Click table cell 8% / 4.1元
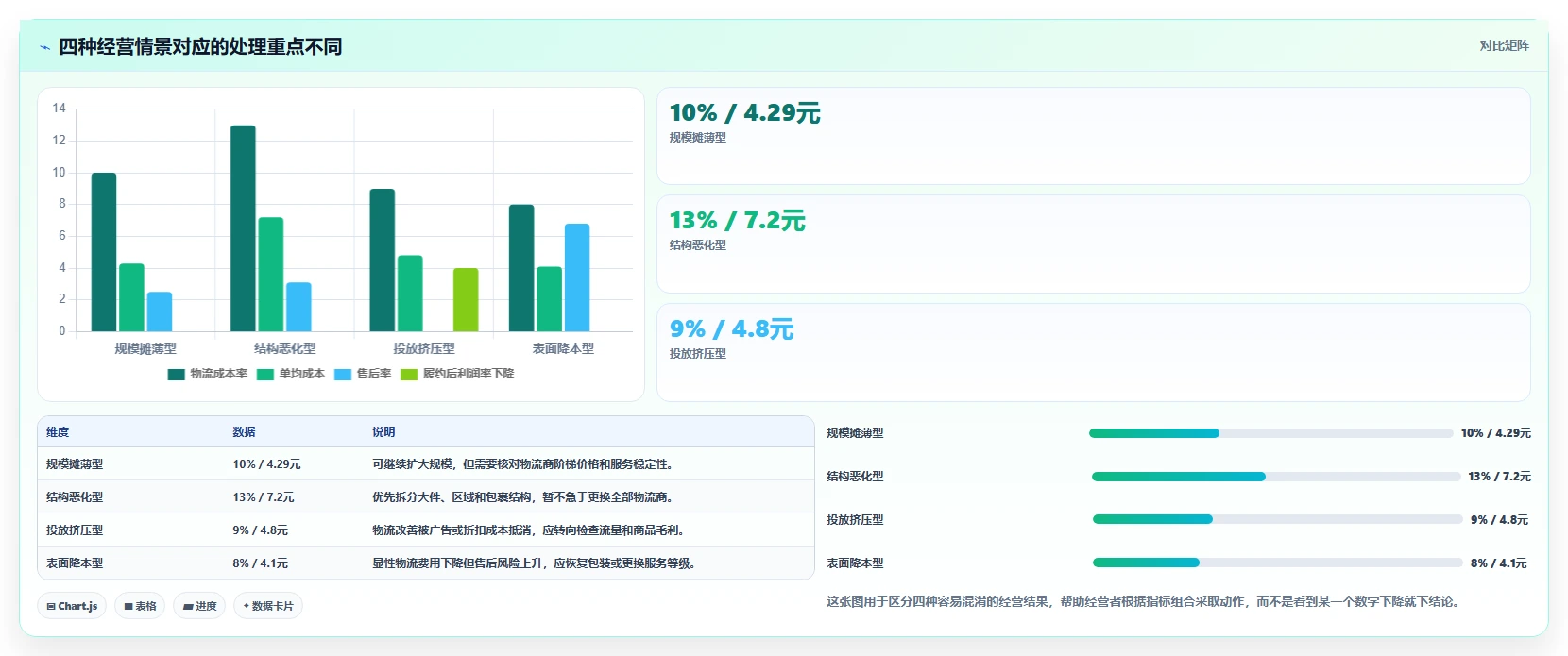This screenshot has width=1568, height=656. coord(260,563)
